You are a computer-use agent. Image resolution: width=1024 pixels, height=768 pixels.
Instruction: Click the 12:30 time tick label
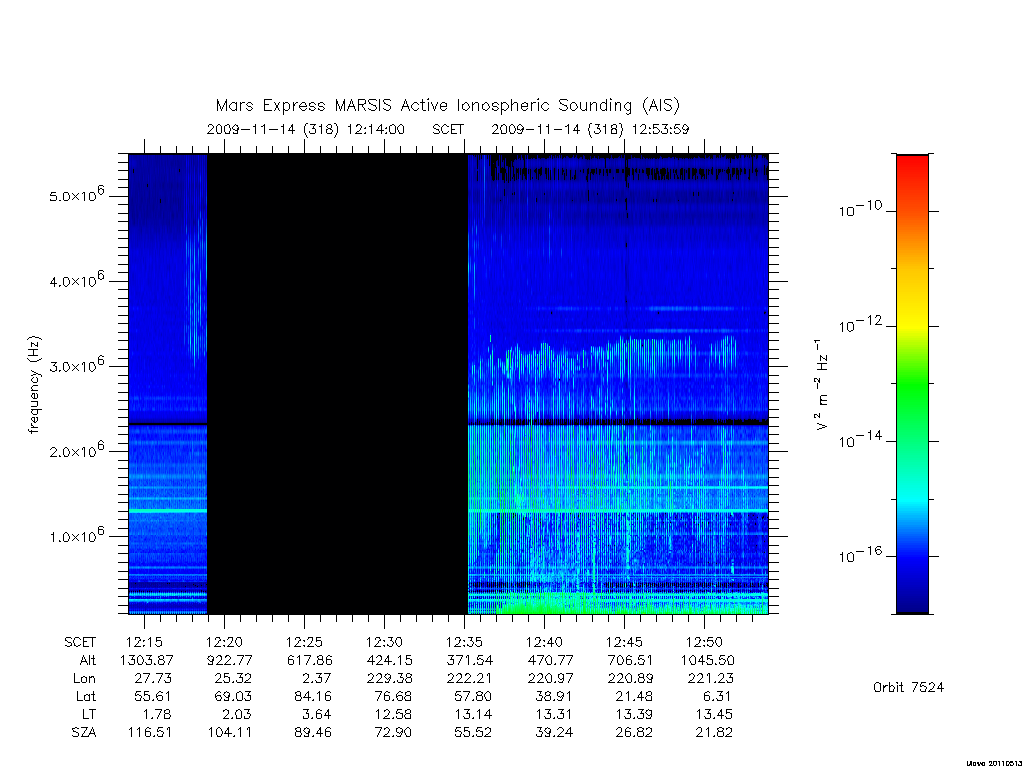coord(384,643)
